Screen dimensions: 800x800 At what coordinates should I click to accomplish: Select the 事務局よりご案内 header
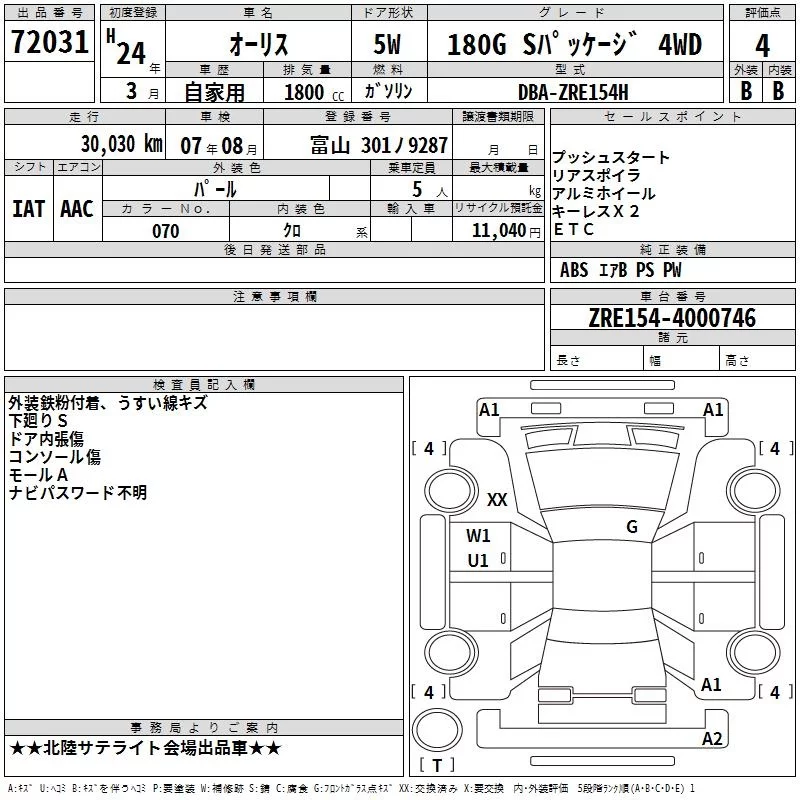pyautogui.click(x=204, y=728)
